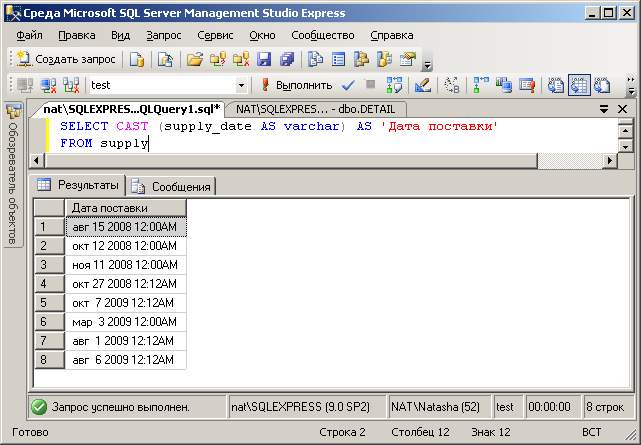Switch to the Сообщения tab
The image size is (641, 445).
click(x=171, y=187)
